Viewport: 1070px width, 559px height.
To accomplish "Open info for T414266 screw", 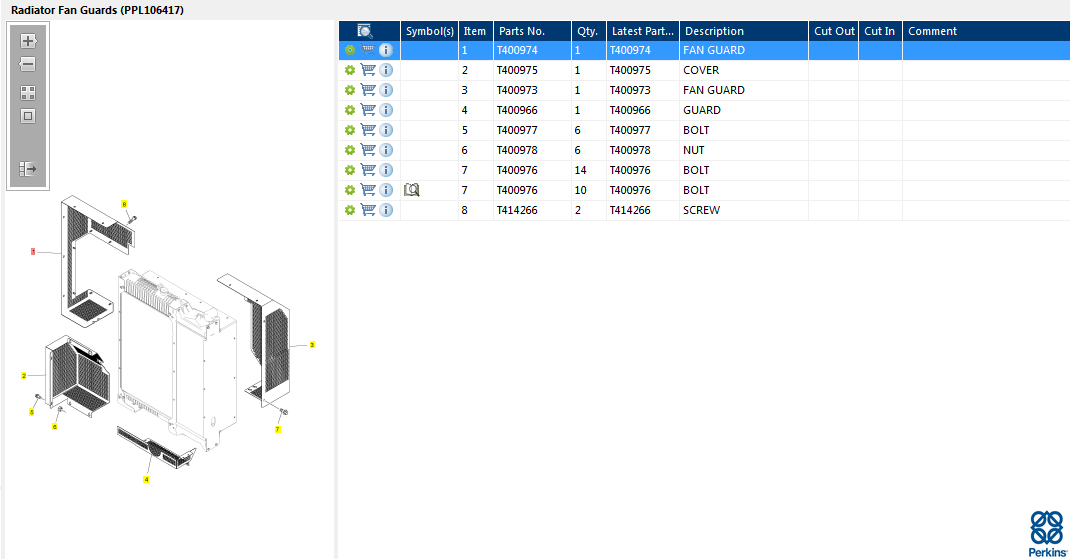I will [x=386, y=210].
